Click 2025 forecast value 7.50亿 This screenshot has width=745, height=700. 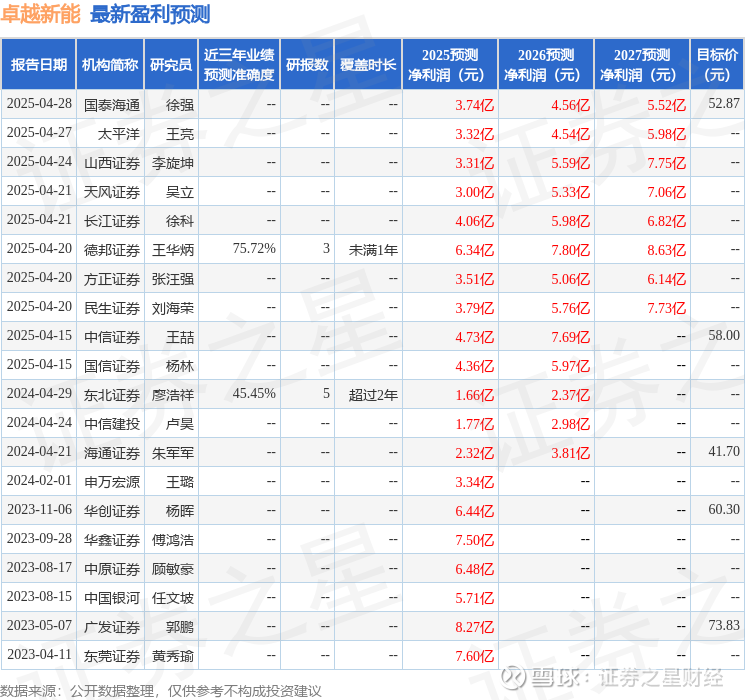coord(474,540)
